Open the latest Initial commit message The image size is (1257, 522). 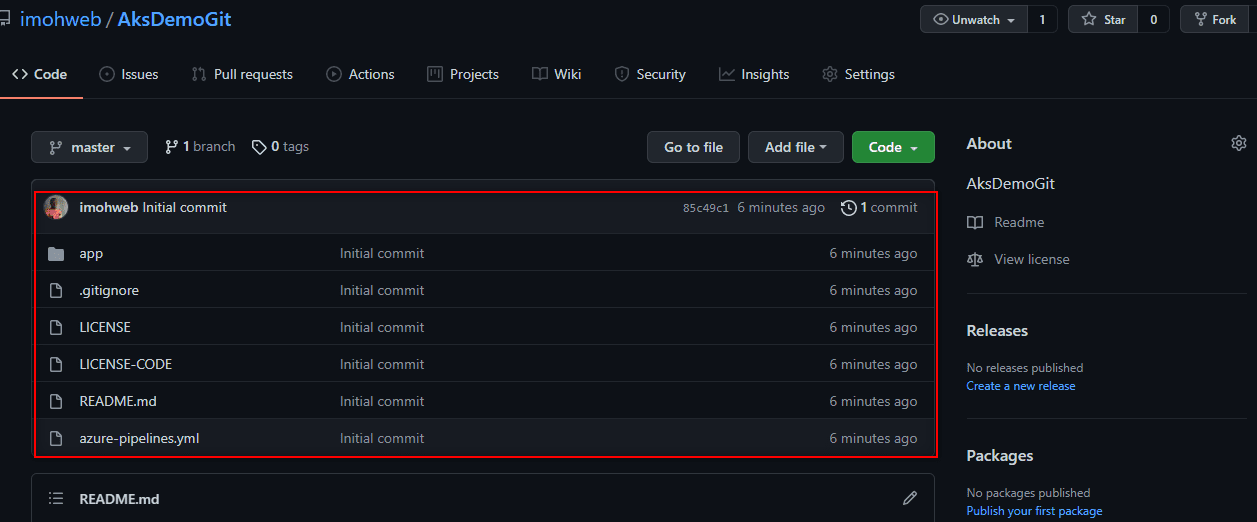pyautogui.click(x=185, y=207)
